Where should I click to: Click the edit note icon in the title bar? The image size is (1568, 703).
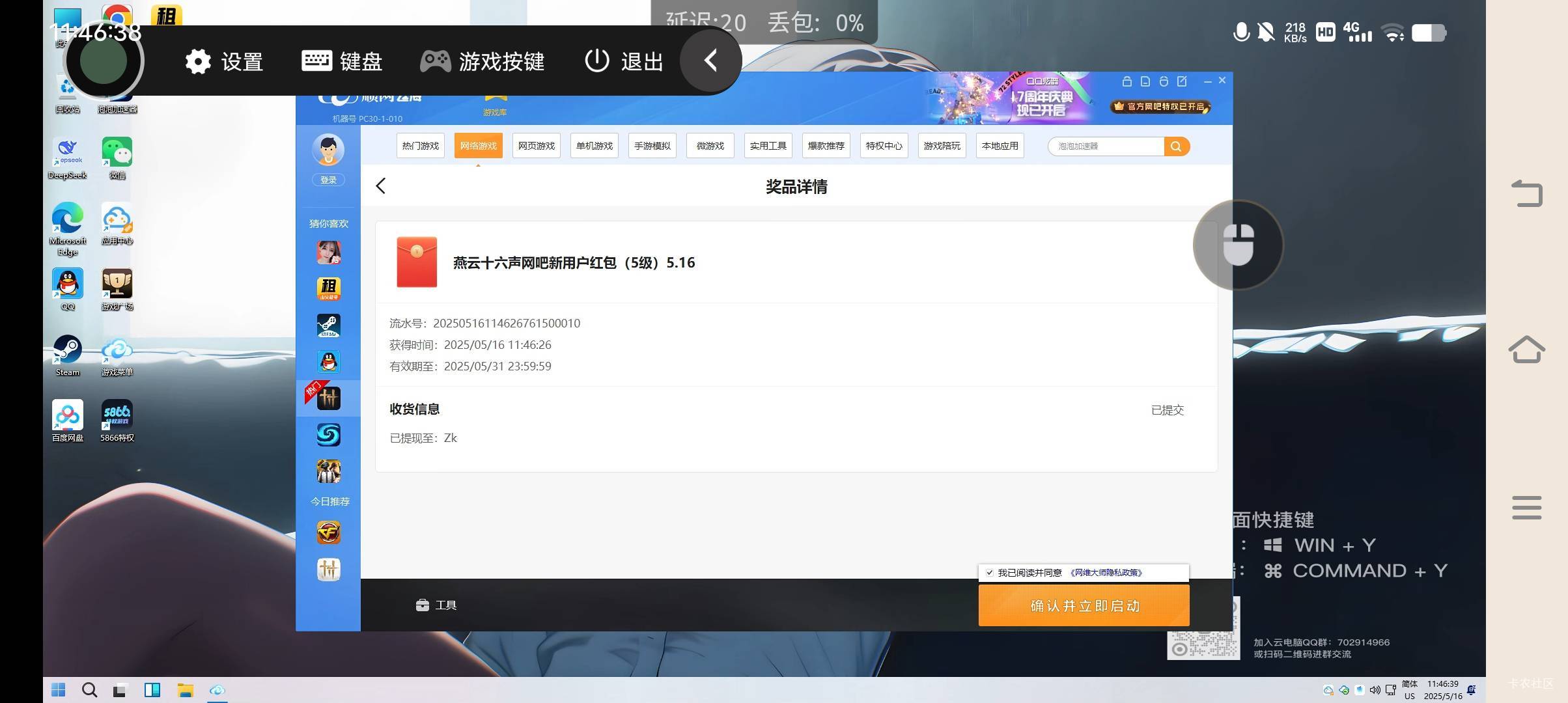pyautogui.click(x=1182, y=81)
